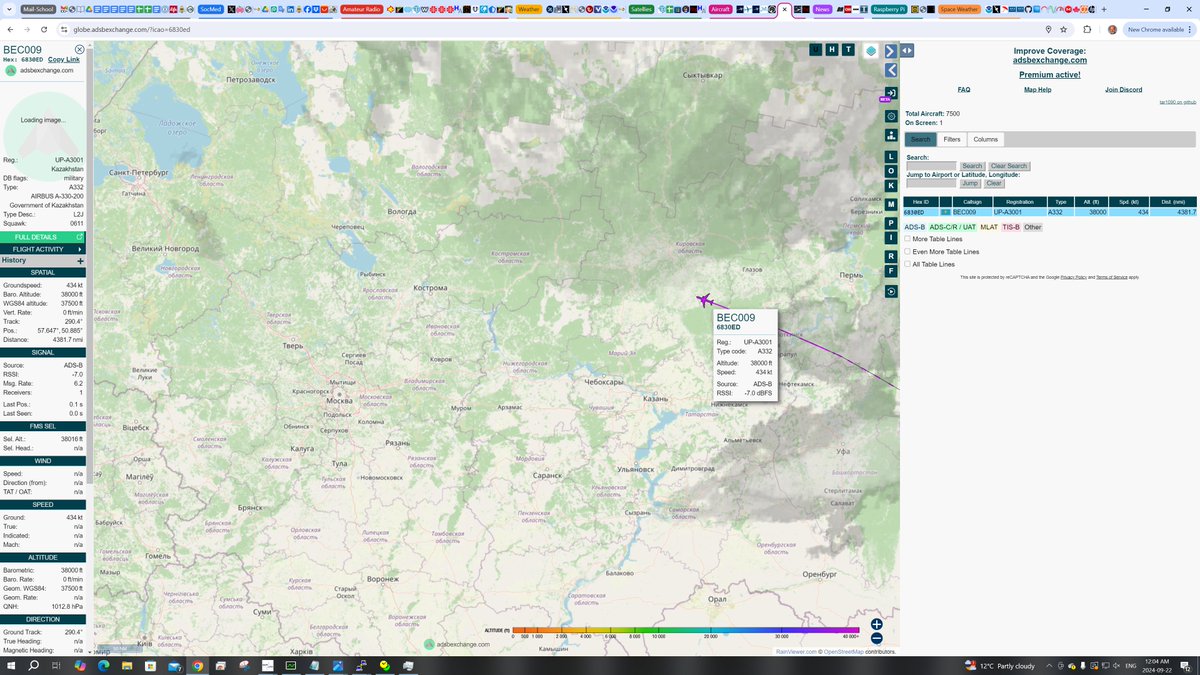Click the left-arrow sidebar collapse button
Image resolution: width=1200 pixels, height=675 pixels.
(x=890, y=70)
